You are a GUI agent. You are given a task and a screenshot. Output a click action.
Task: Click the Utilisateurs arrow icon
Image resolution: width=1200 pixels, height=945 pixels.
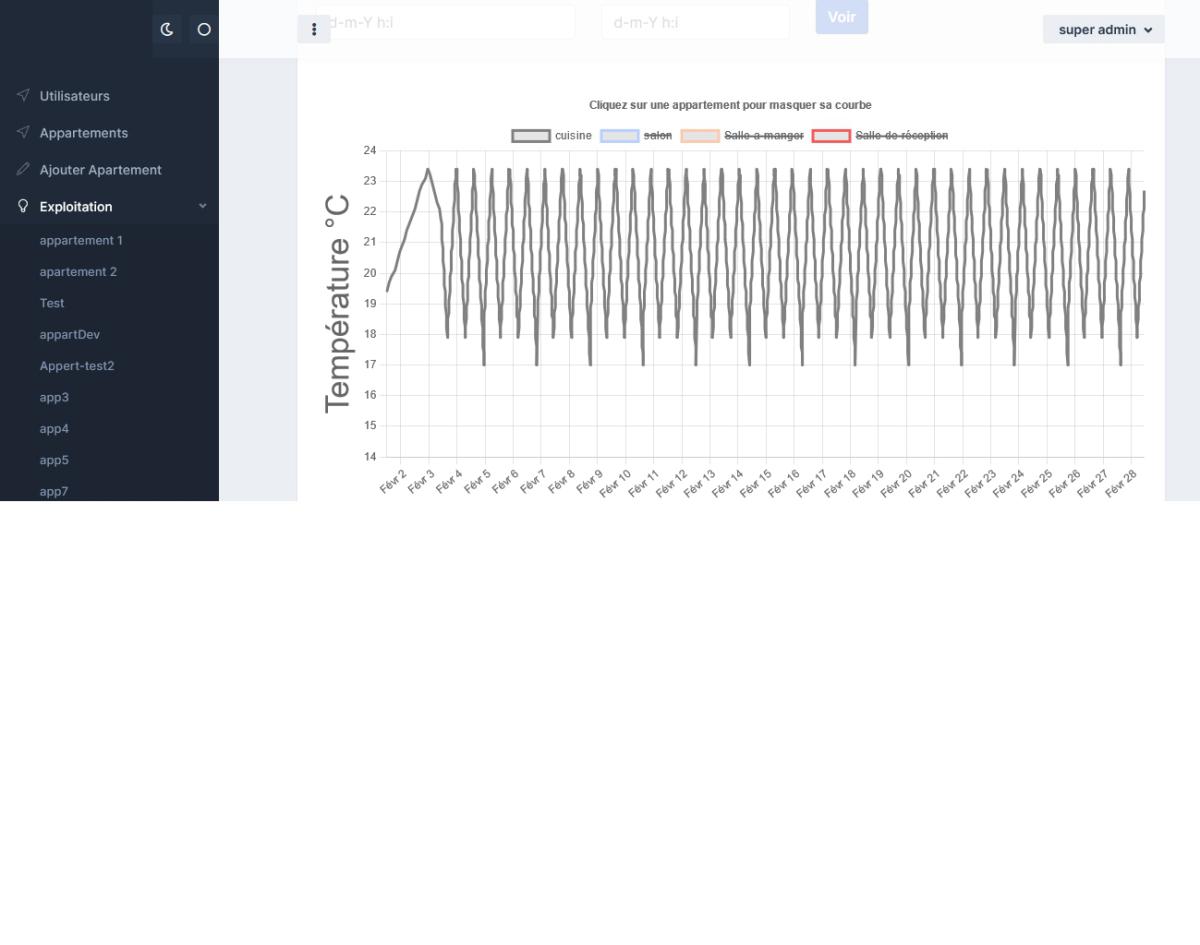click(x=23, y=96)
